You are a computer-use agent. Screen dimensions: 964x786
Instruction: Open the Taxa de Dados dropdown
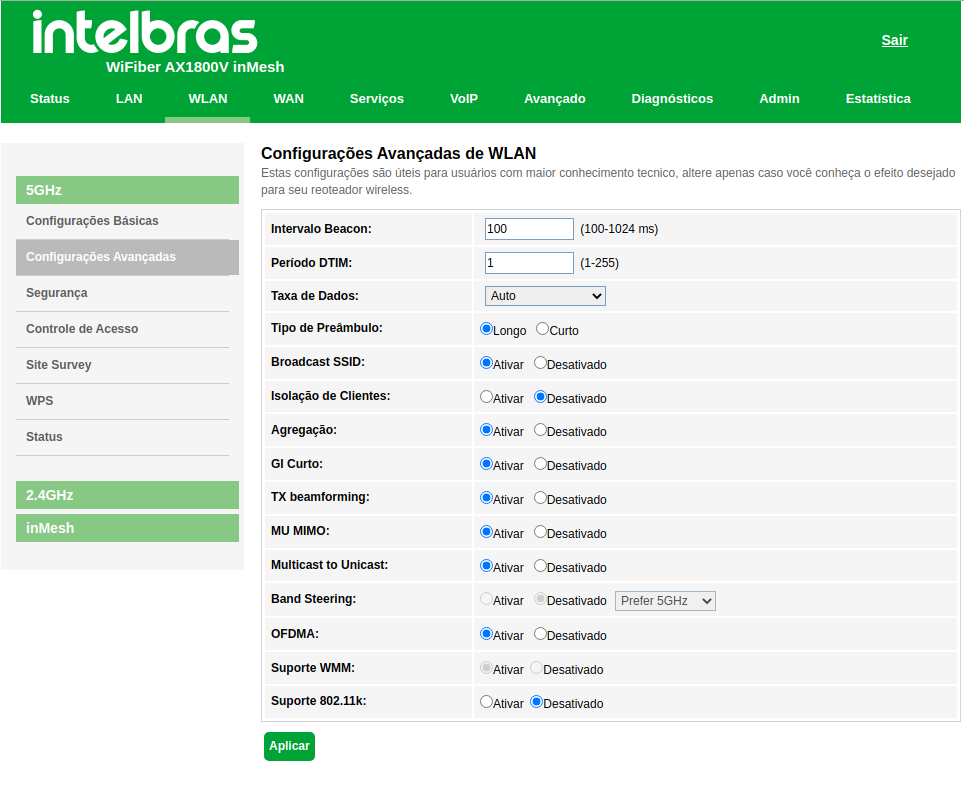[x=545, y=296]
